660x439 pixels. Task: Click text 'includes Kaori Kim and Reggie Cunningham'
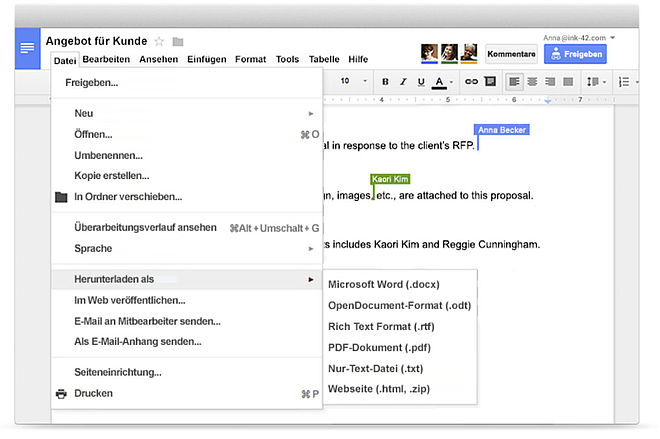pyautogui.click(x=436, y=245)
